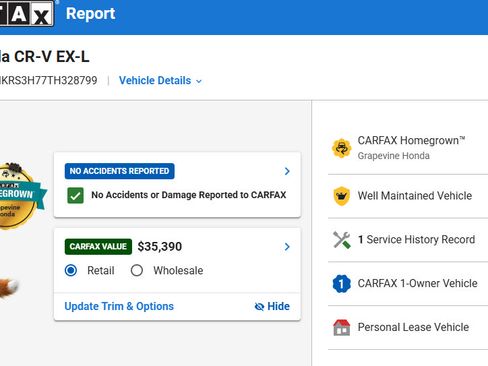Click the $35,390 value amount
Screen dimensions: 488x366
pos(160,247)
